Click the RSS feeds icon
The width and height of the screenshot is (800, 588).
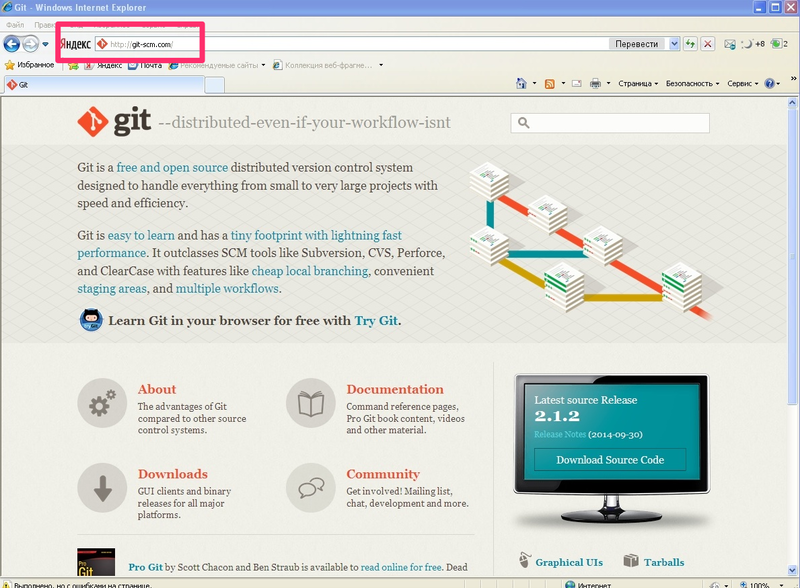[x=549, y=84]
